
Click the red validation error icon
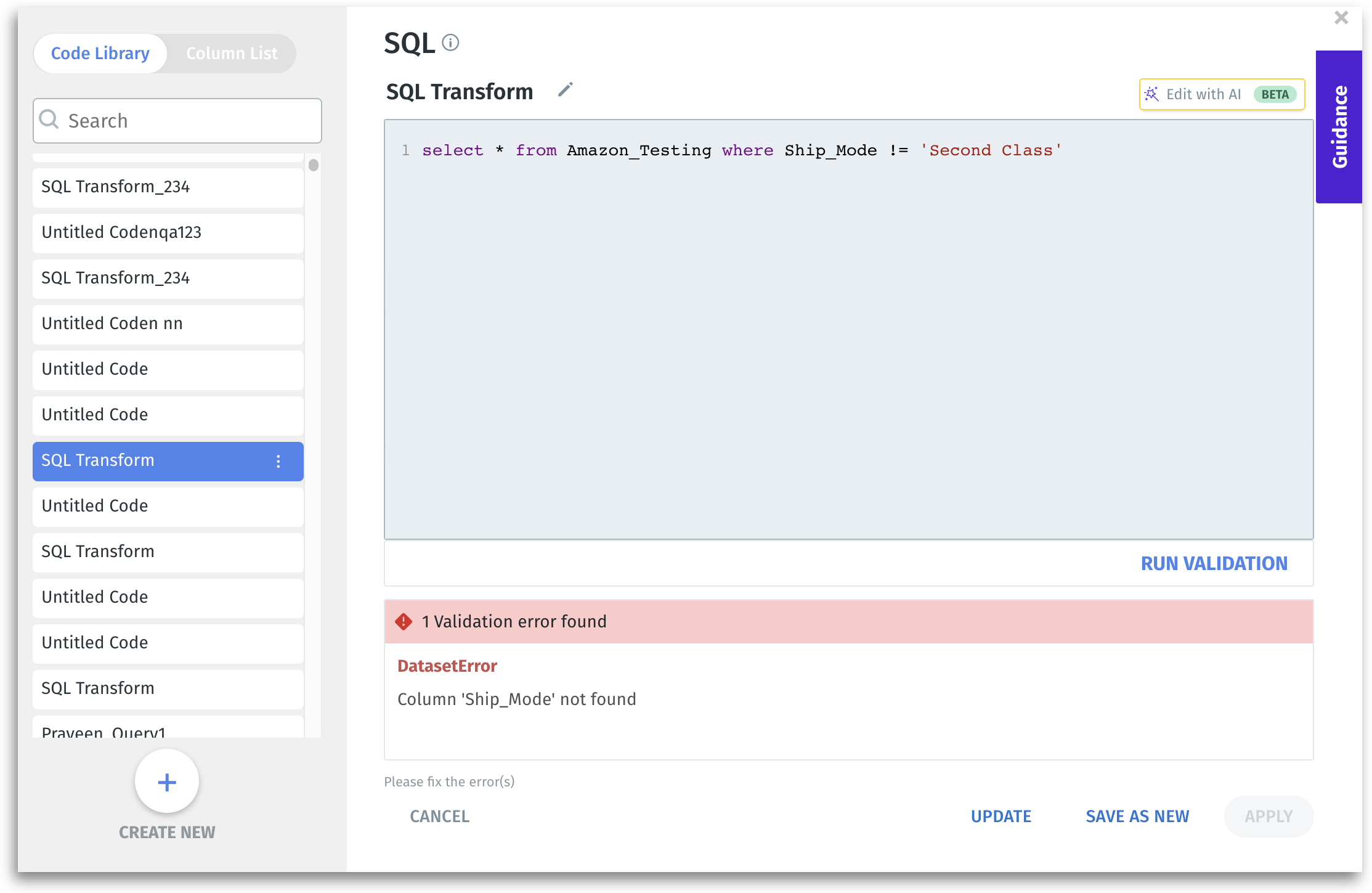click(404, 621)
